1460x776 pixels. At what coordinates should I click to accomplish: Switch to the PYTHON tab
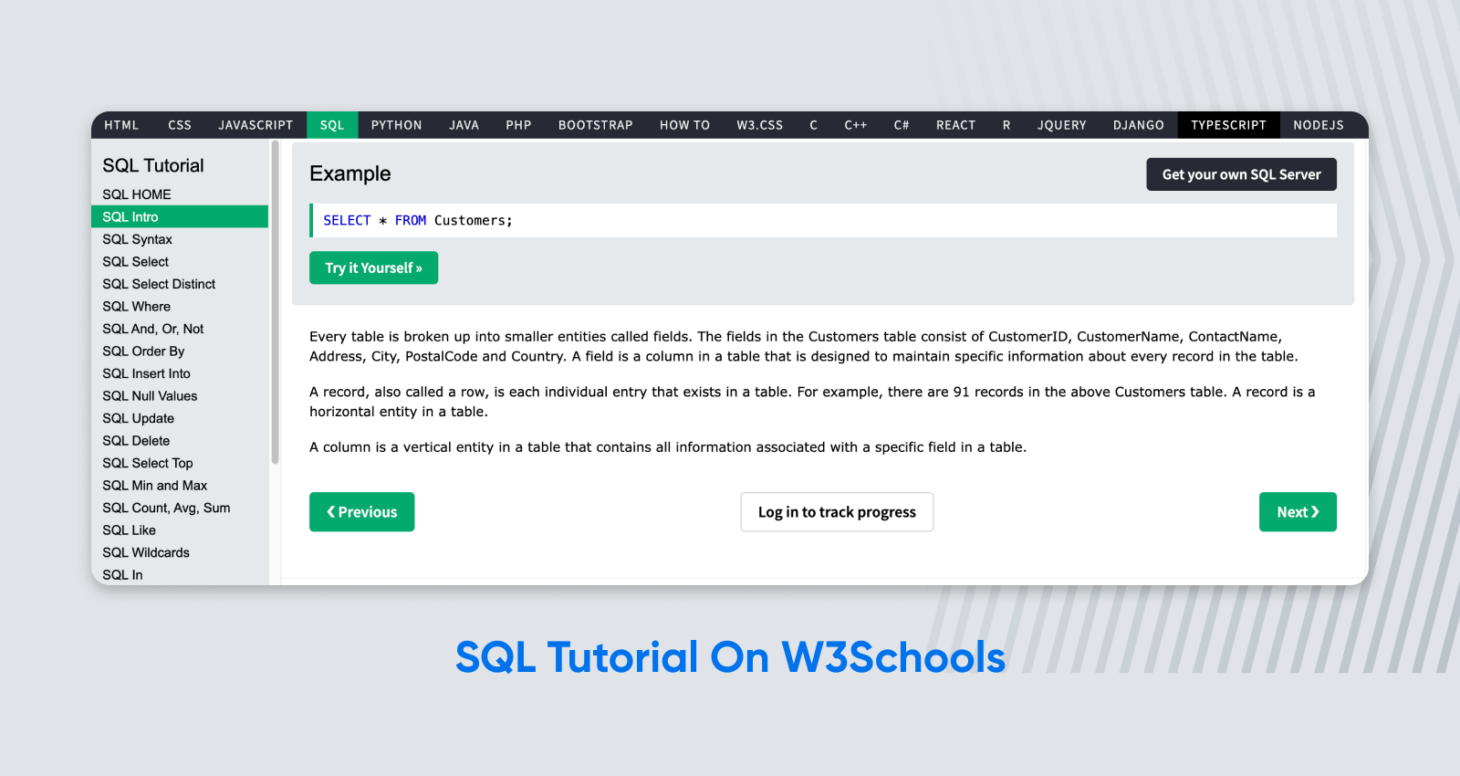(x=396, y=124)
